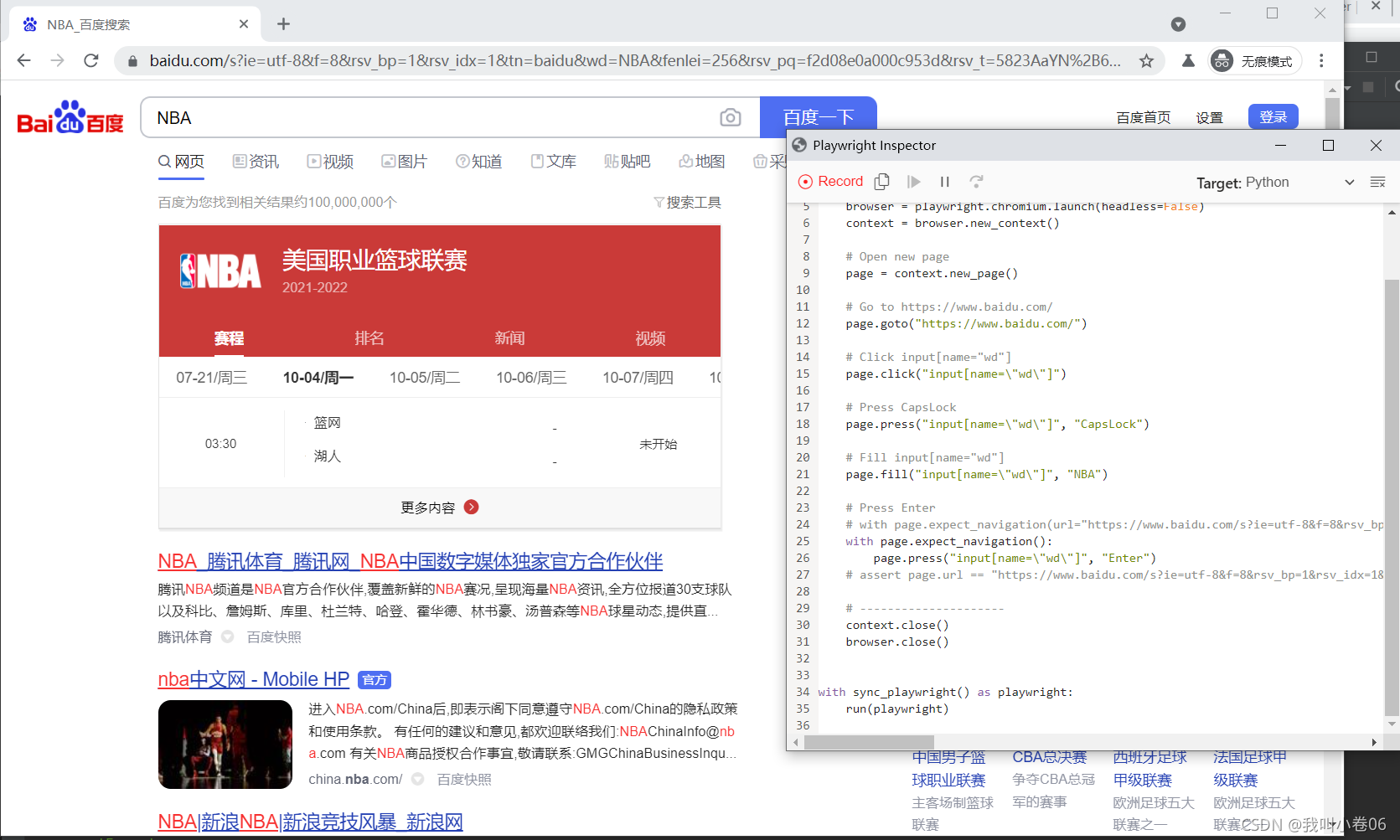Click the Step over icon in Inspector

tap(976, 182)
